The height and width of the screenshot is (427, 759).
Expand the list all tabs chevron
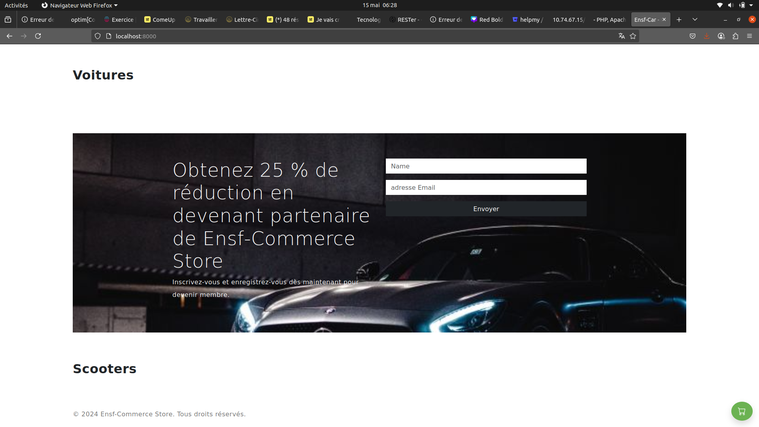[x=695, y=20]
